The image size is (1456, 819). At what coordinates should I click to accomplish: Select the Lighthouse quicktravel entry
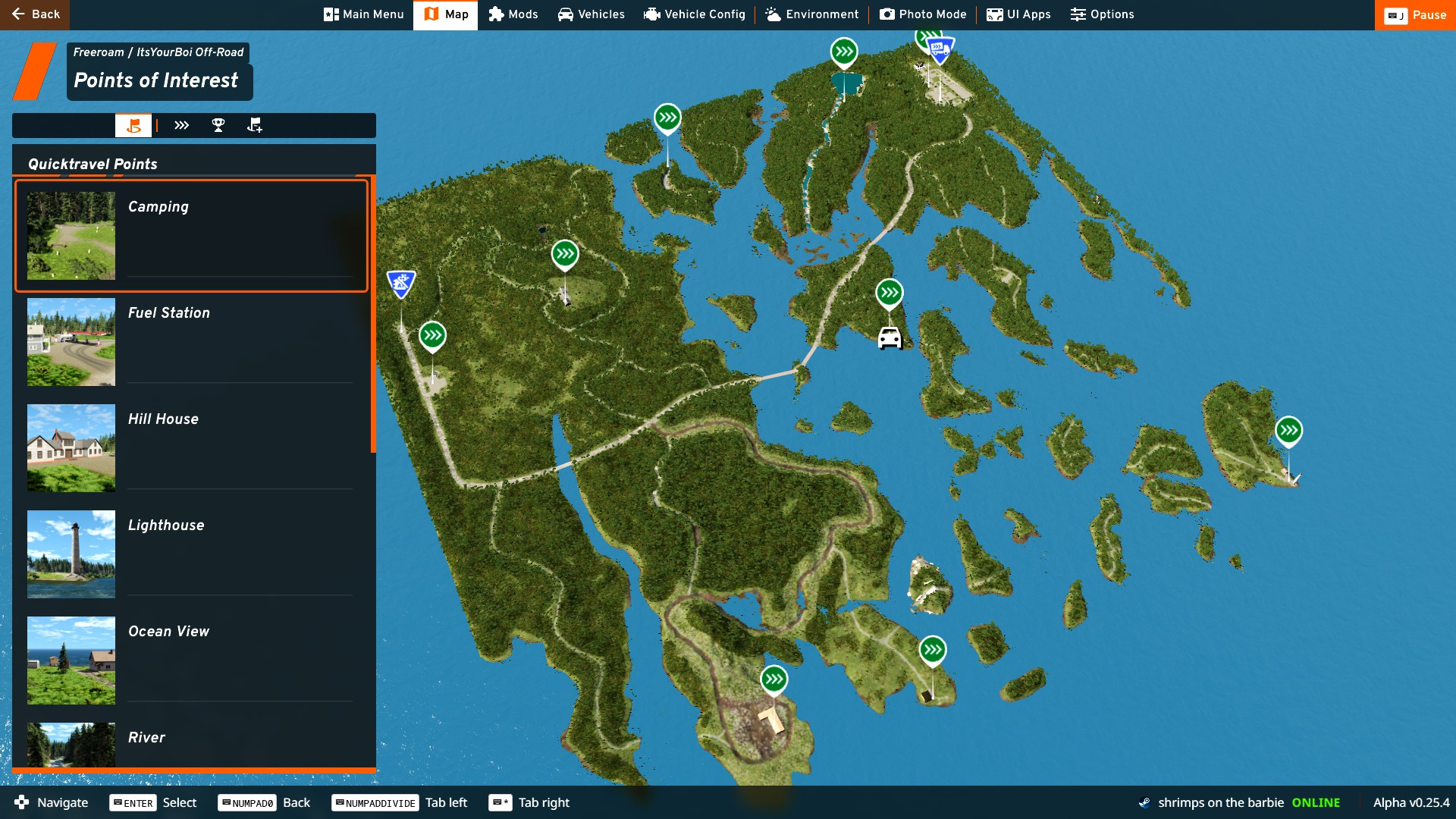[191, 554]
